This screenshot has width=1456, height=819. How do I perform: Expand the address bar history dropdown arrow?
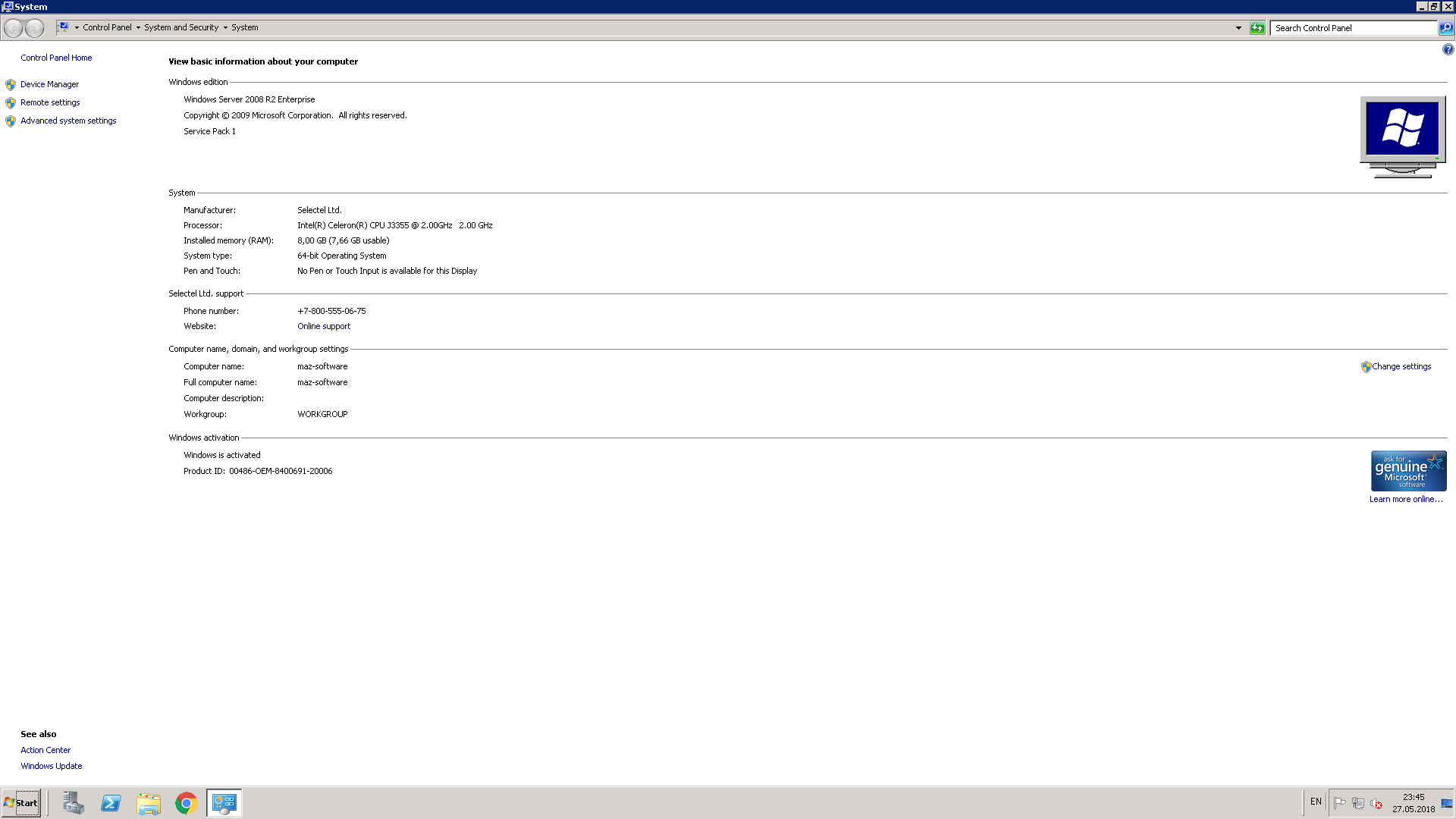[1238, 28]
